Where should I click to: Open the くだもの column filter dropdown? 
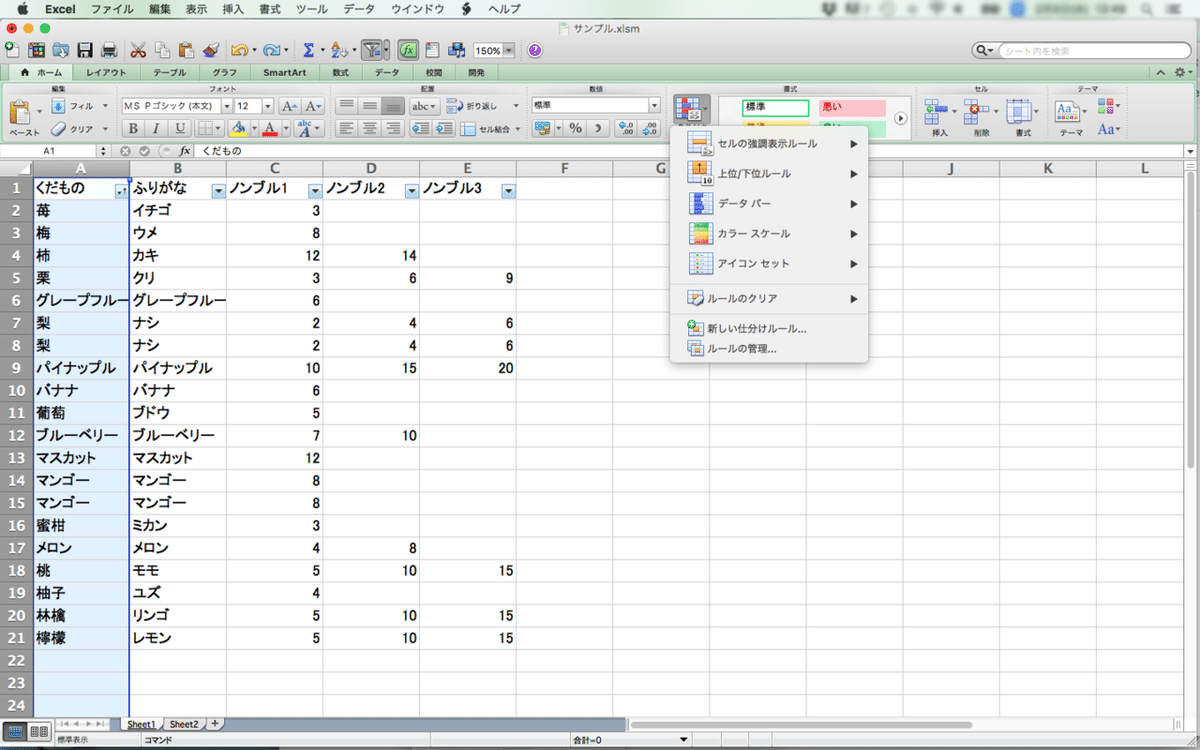click(x=121, y=190)
